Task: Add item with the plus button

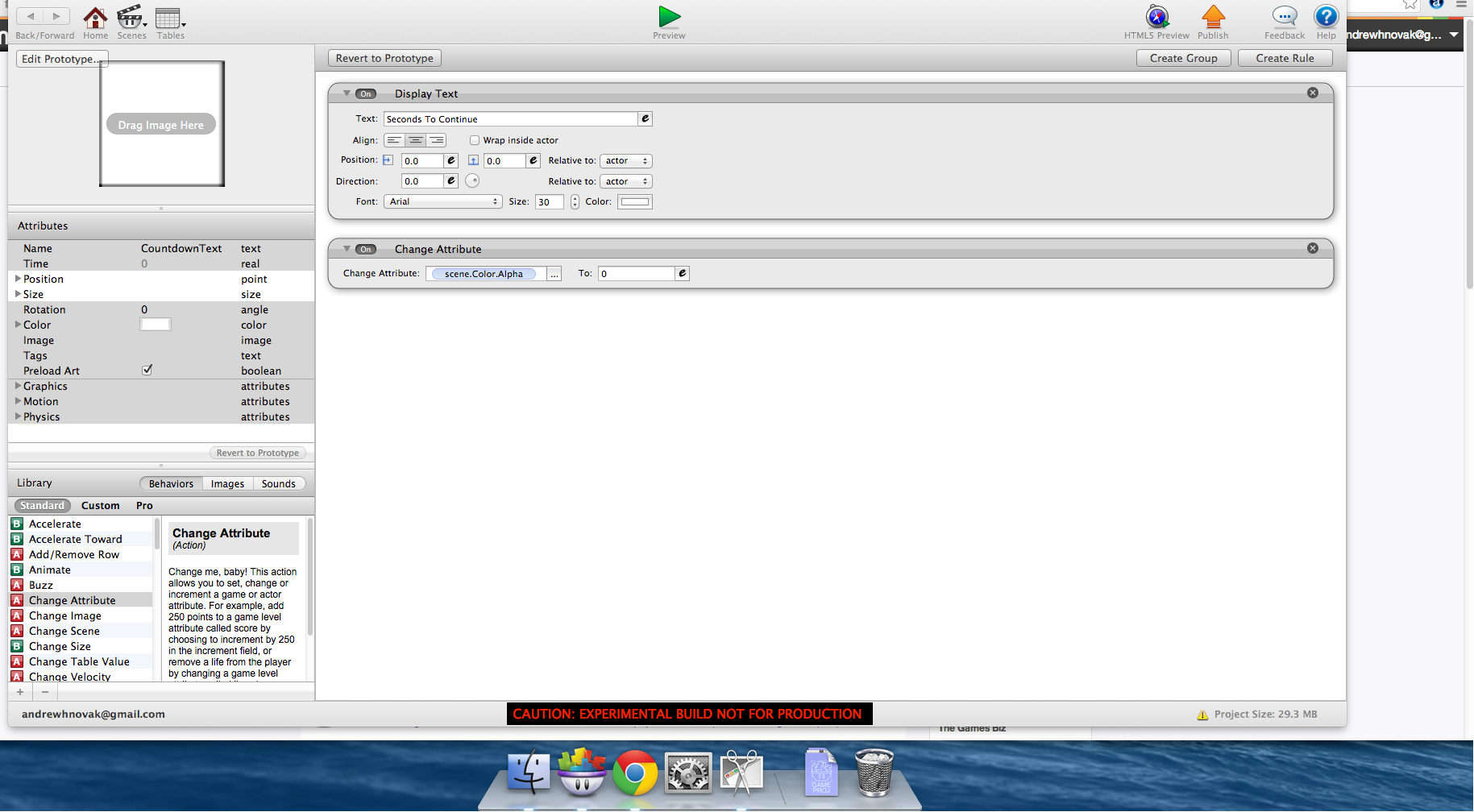Action: pos(20,692)
